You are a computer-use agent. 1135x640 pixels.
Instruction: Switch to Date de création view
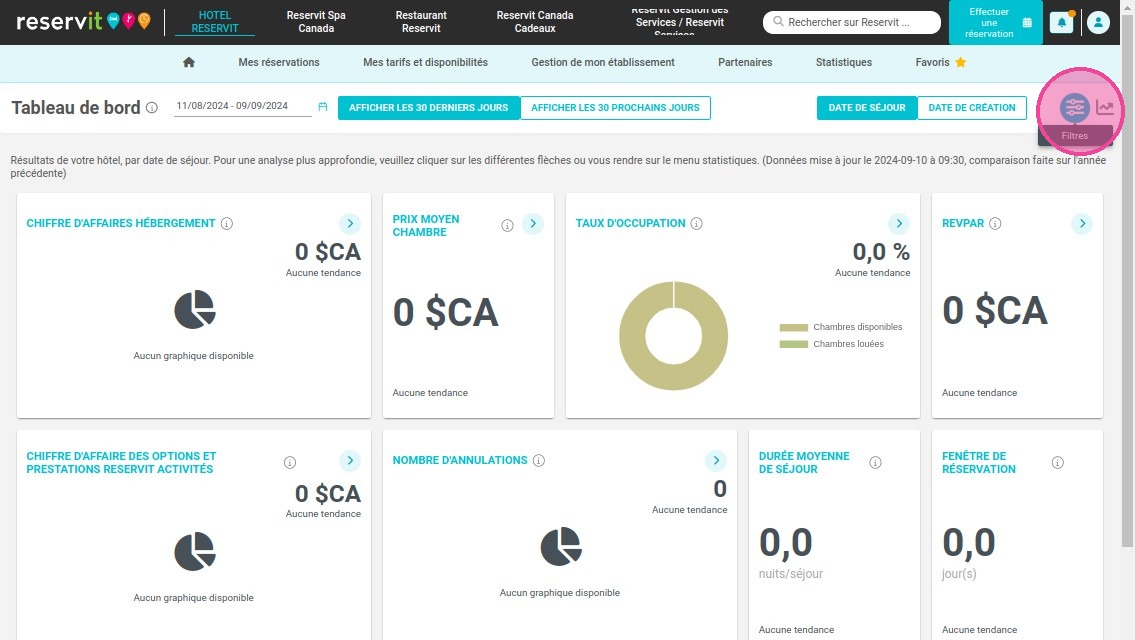pyautogui.click(x=971, y=108)
